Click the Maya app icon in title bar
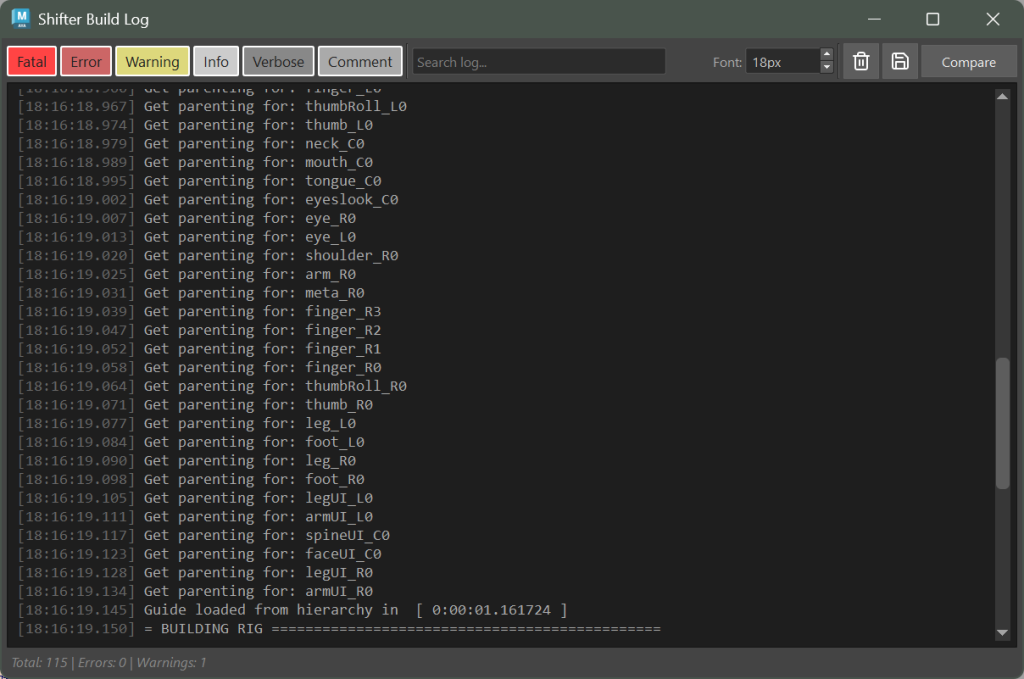The image size is (1024, 679). tap(20, 19)
